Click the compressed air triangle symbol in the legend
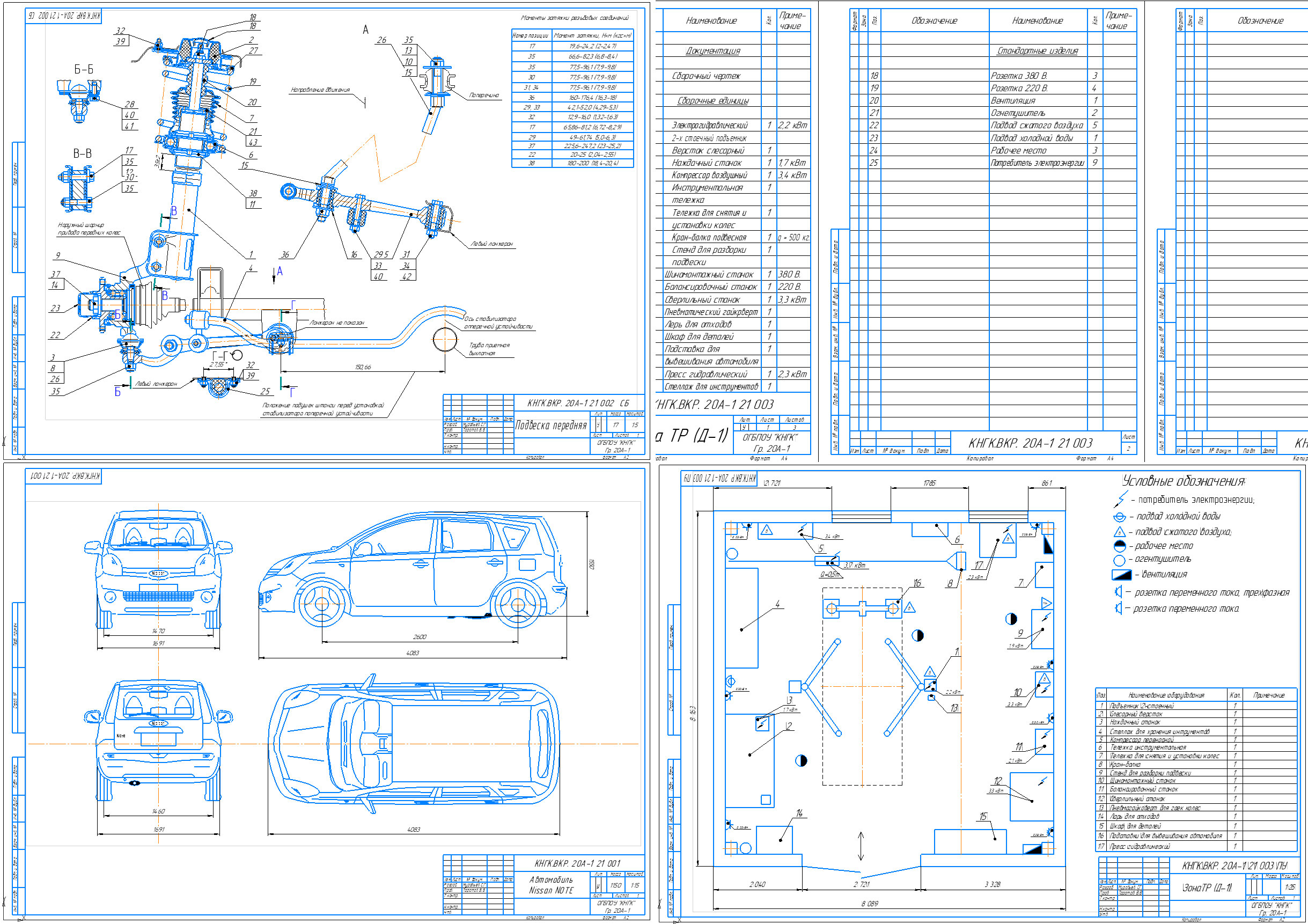 1120,532
